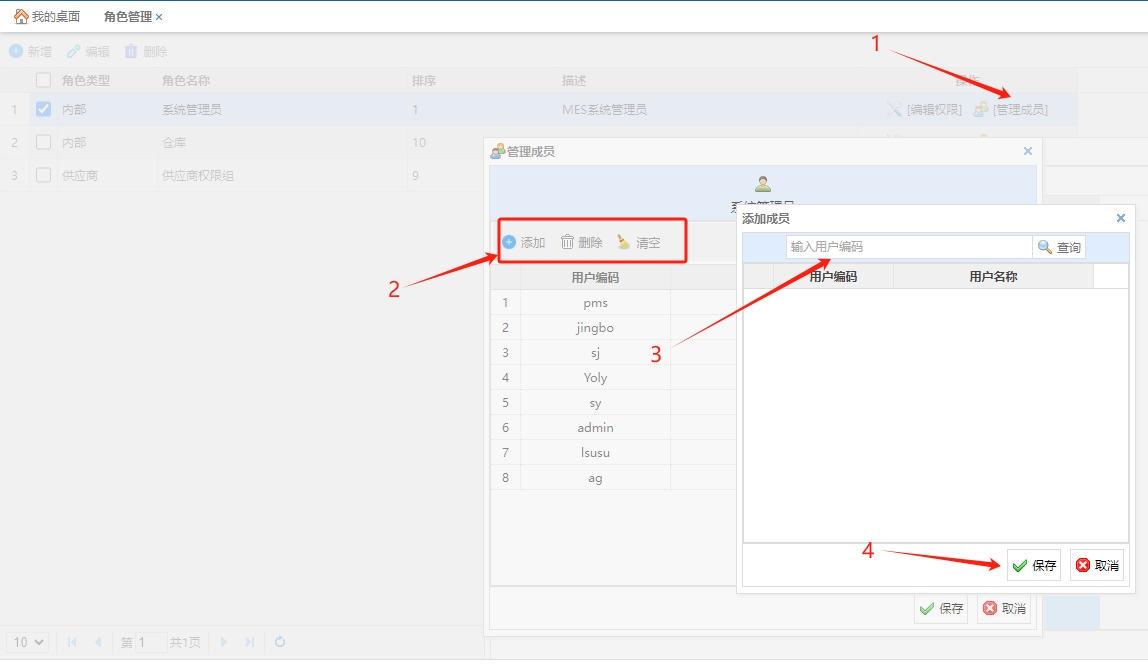Click the 添加 (add) member icon
1148x667 pixels.
[x=509, y=242]
